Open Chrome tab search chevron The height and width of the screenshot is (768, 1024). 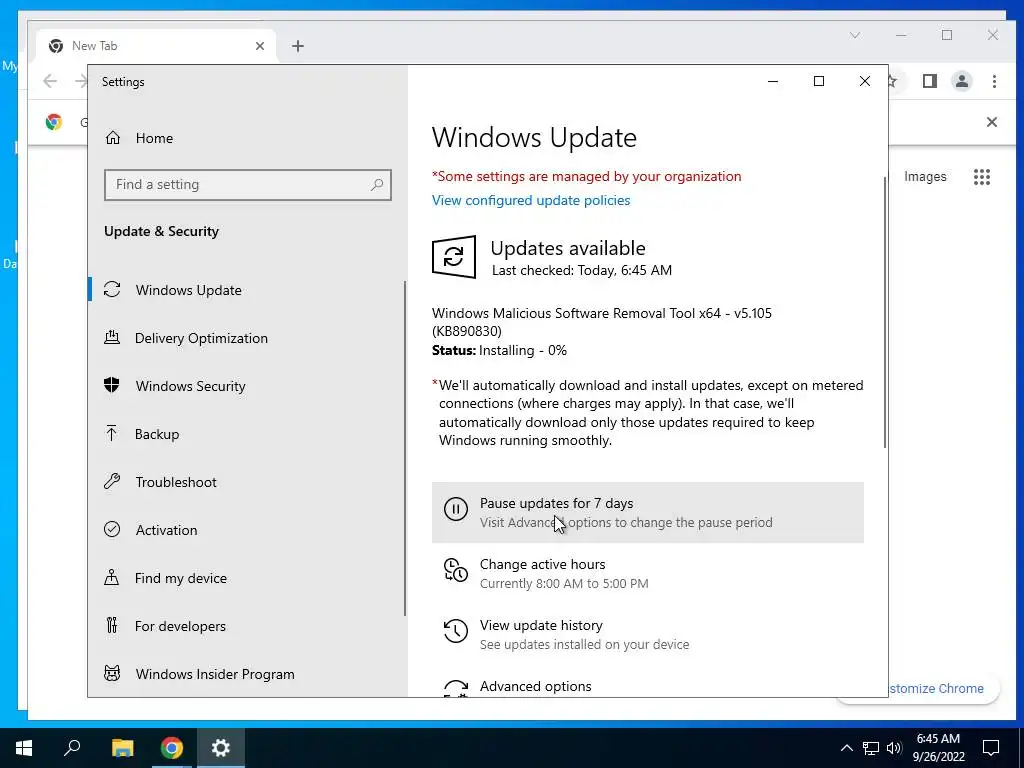pos(855,35)
